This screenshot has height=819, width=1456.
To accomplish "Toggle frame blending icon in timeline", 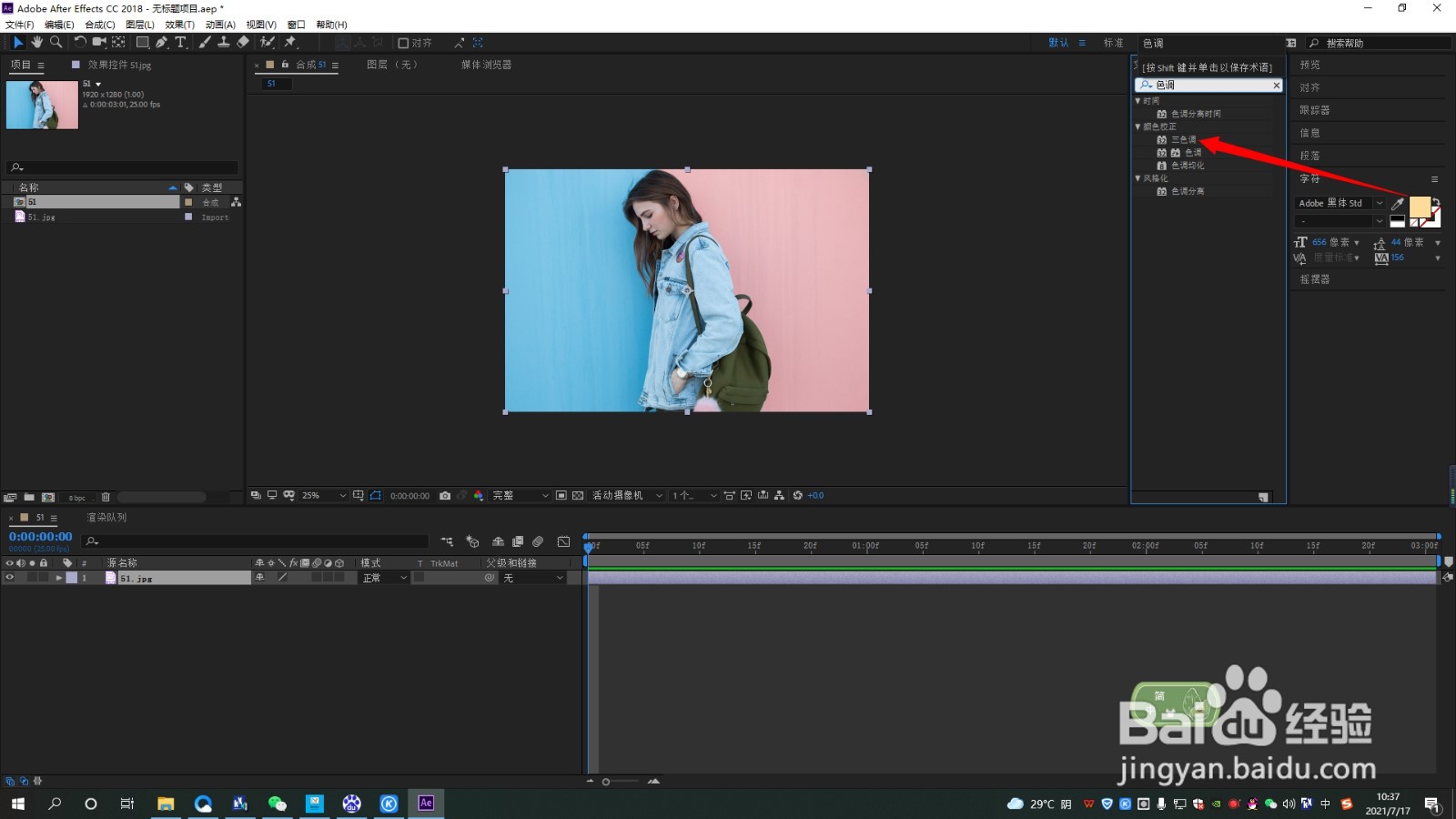I will click(x=518, y=541).
